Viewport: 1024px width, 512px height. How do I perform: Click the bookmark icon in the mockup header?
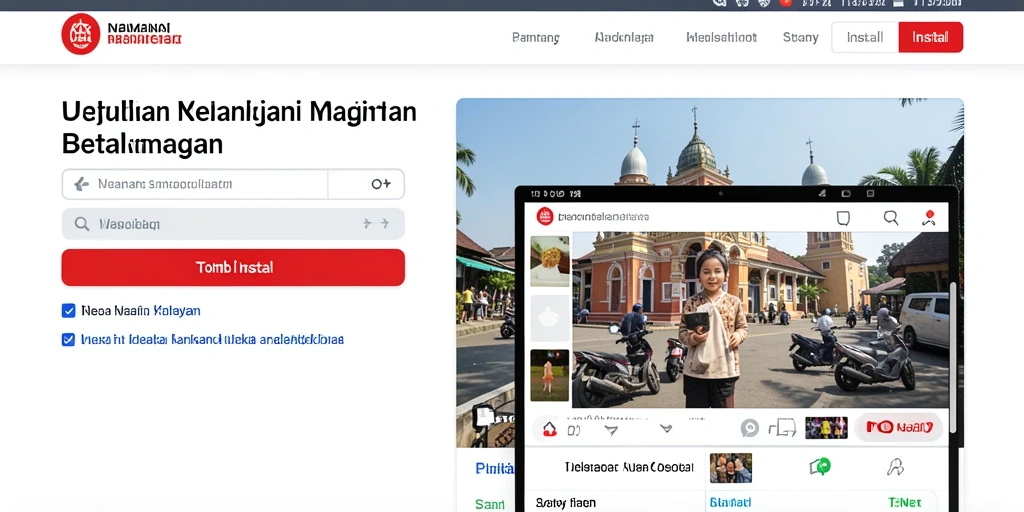843,218
